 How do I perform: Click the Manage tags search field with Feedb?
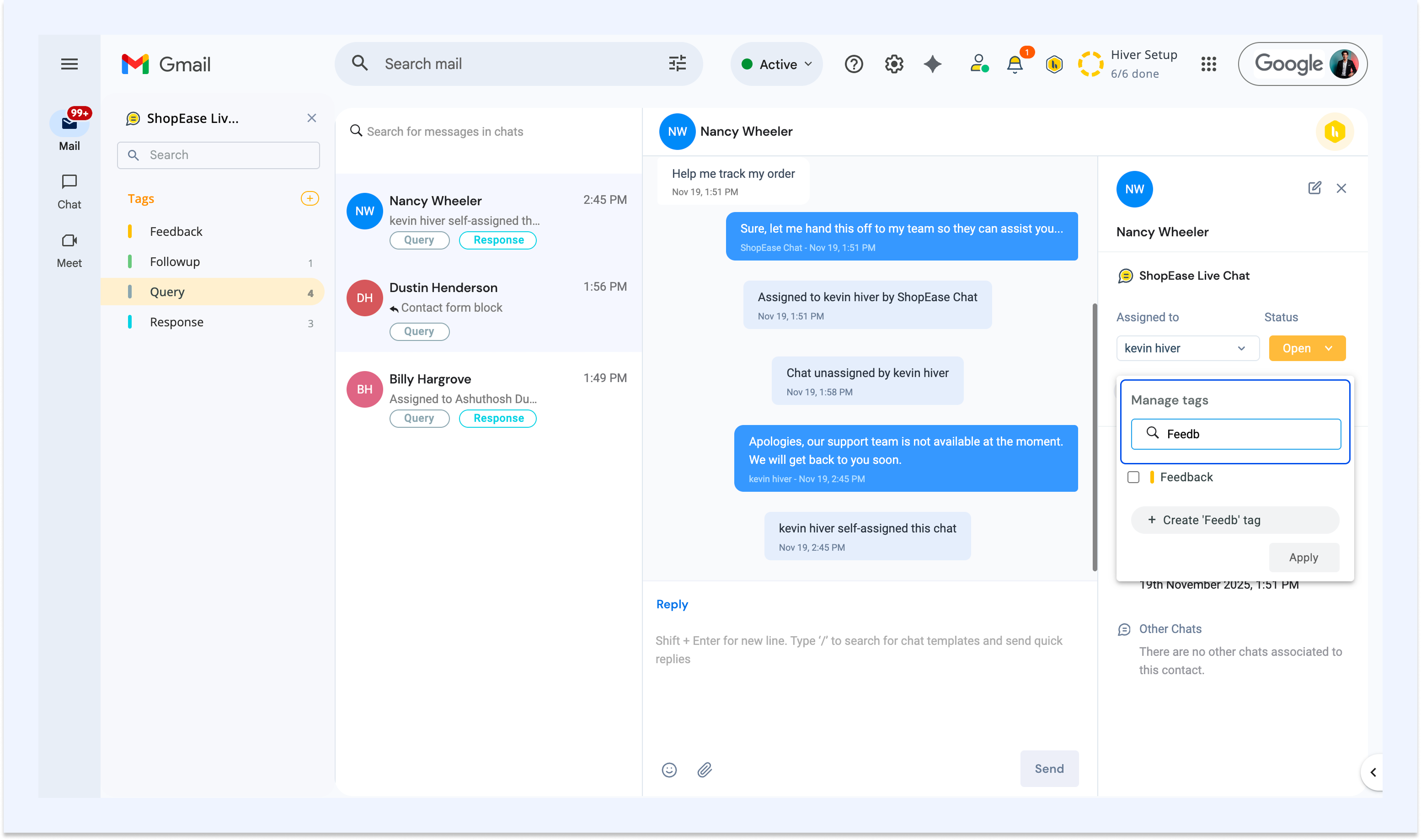[1235, 434]
